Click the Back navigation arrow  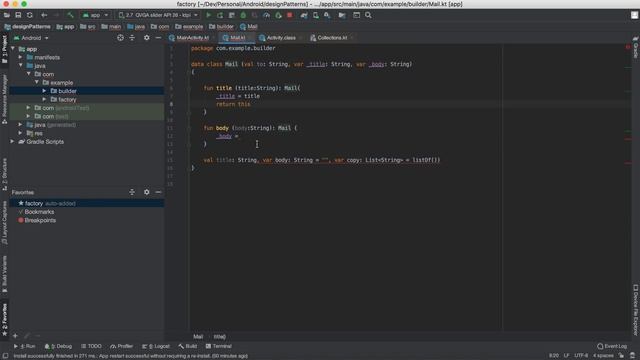(44, 15)
